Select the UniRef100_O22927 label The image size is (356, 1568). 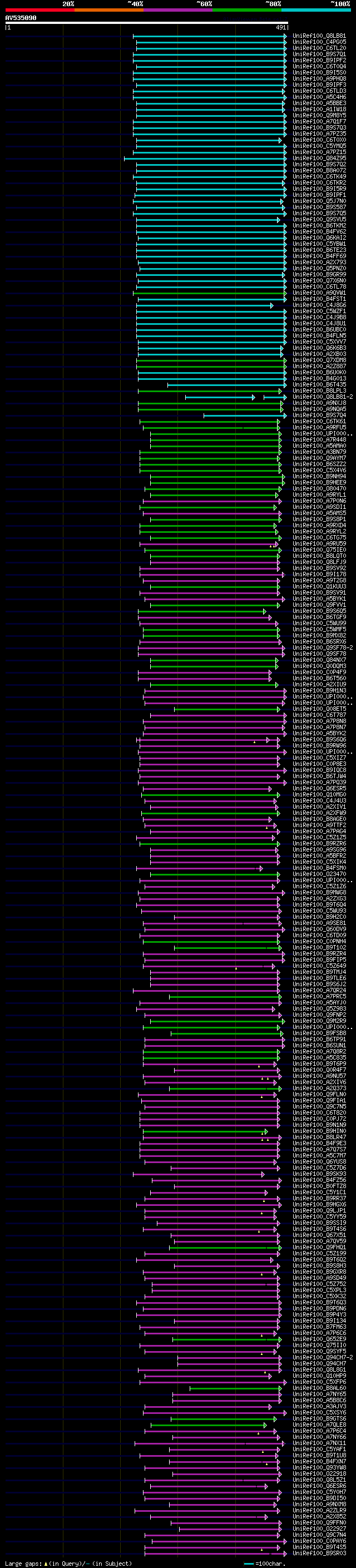click(319, 1529)
